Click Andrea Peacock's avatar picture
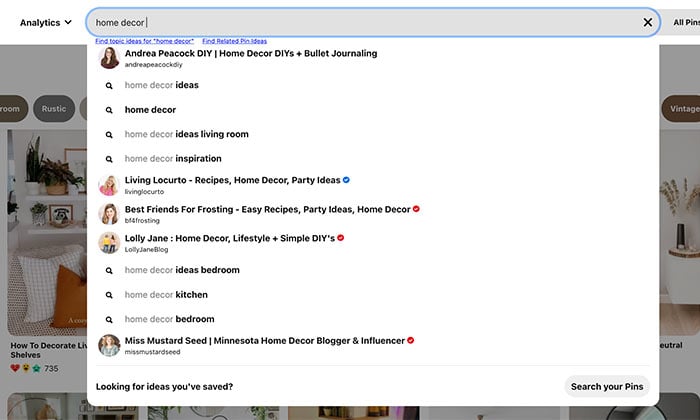Screen dimensions: 700x420 pos(109,58)
